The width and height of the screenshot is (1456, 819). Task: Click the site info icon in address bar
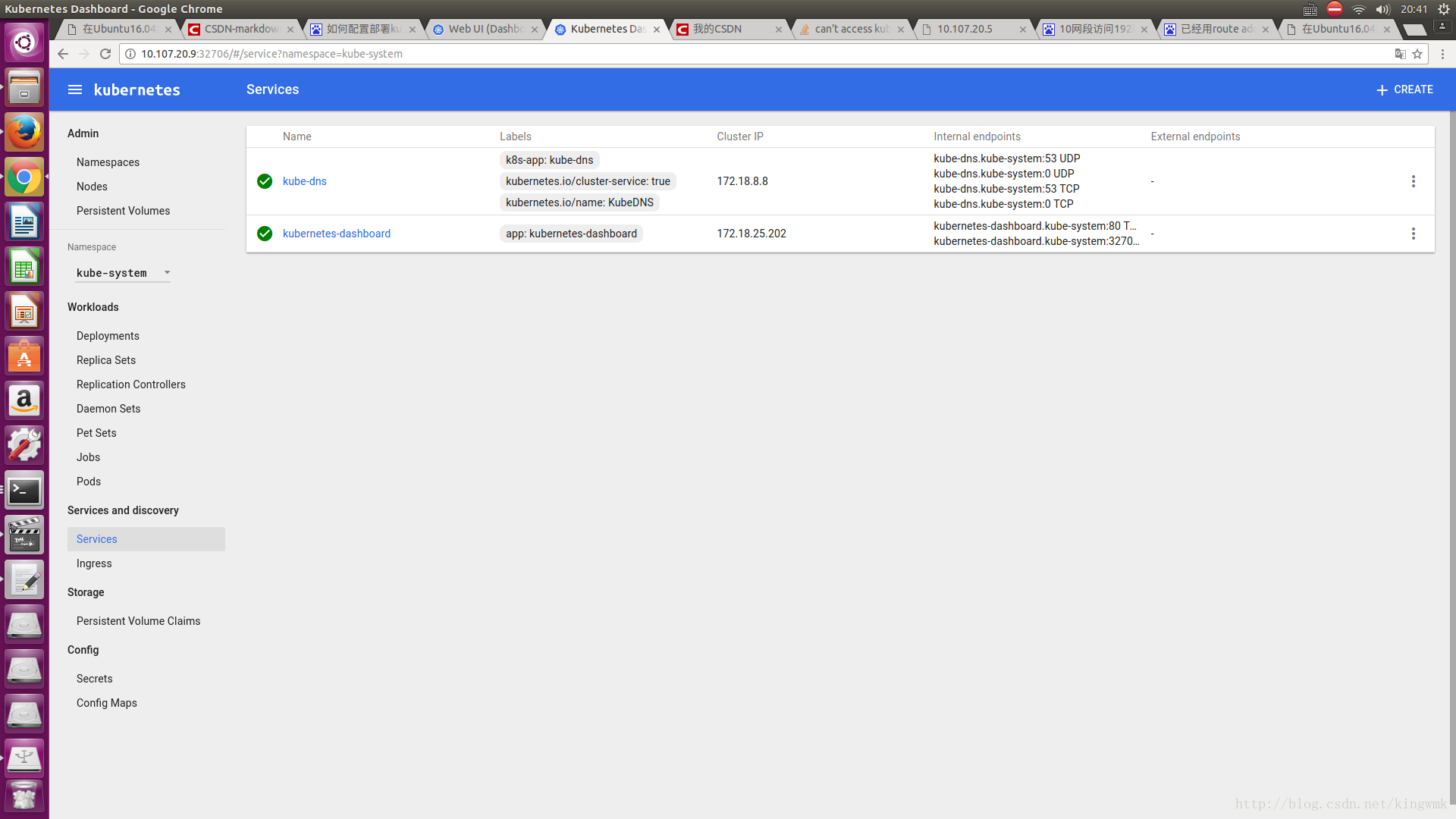pyautogui.click(x=130, y=54)
